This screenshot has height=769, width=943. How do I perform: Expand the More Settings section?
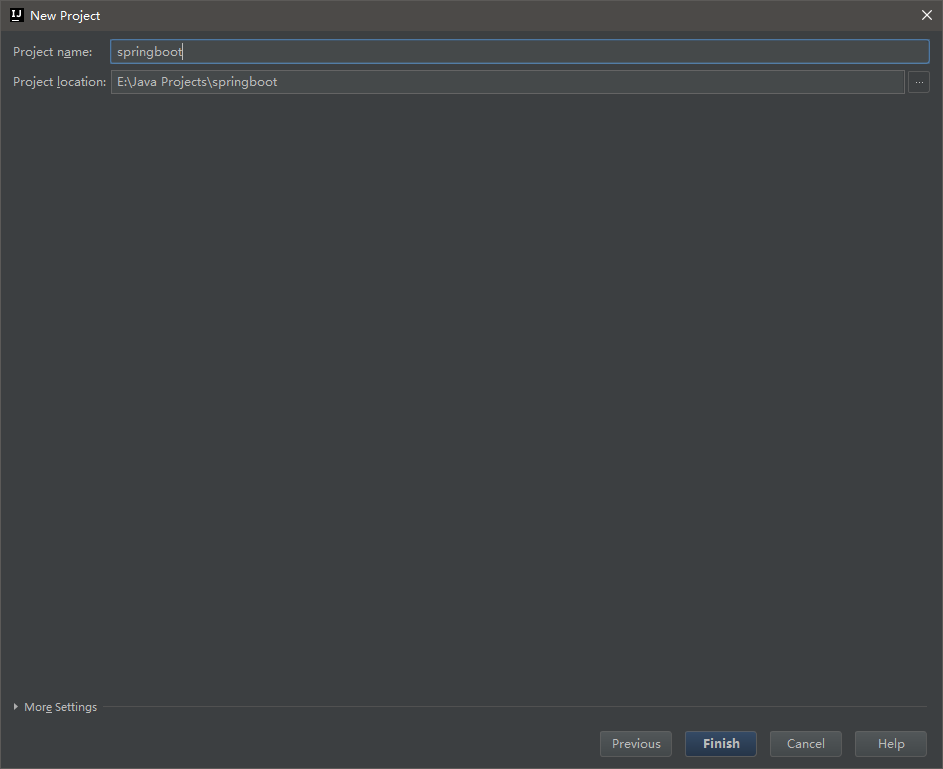pyautogui.click(x=55, y=707)
